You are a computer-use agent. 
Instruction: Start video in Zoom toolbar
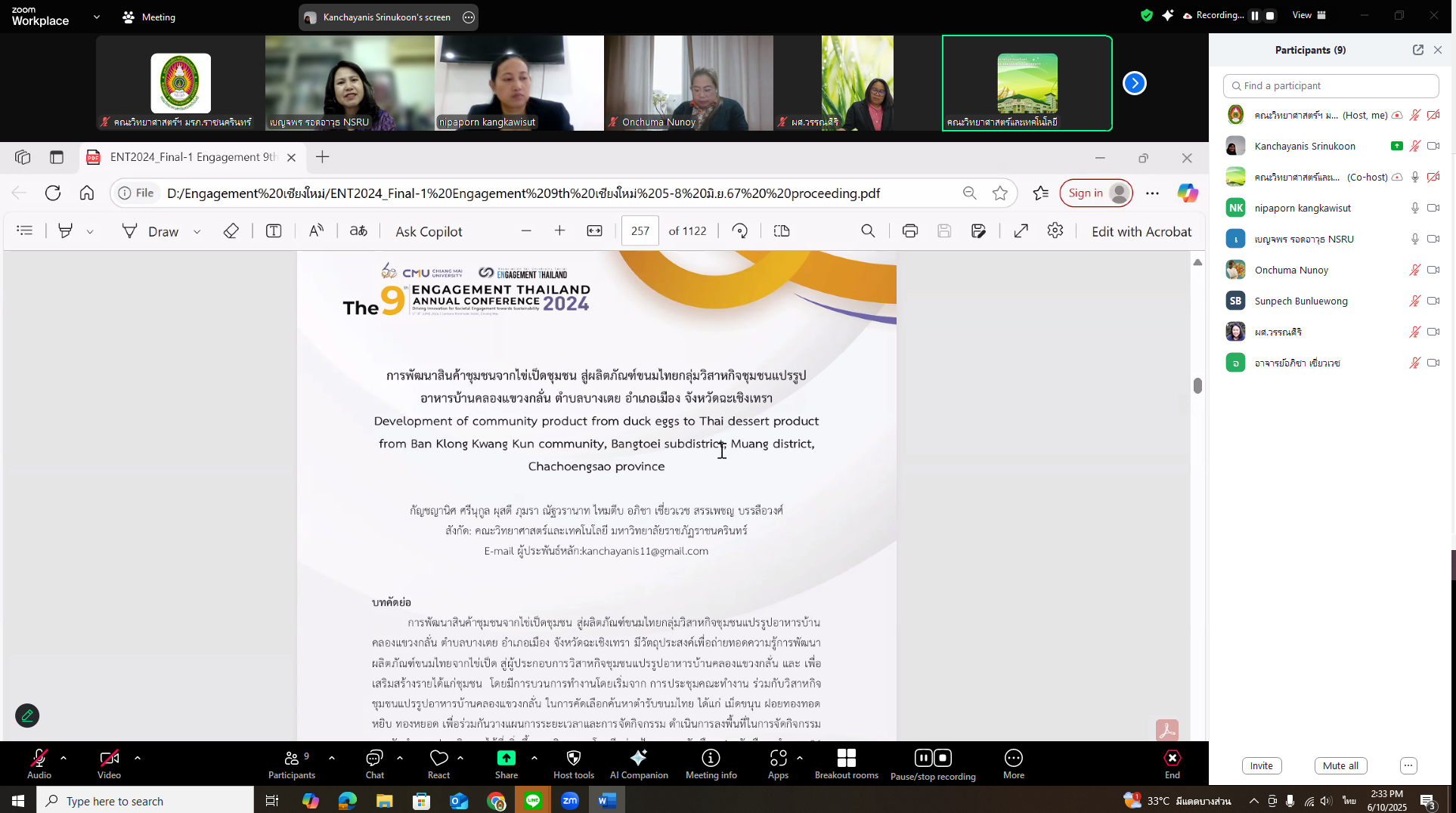(109, 763)
